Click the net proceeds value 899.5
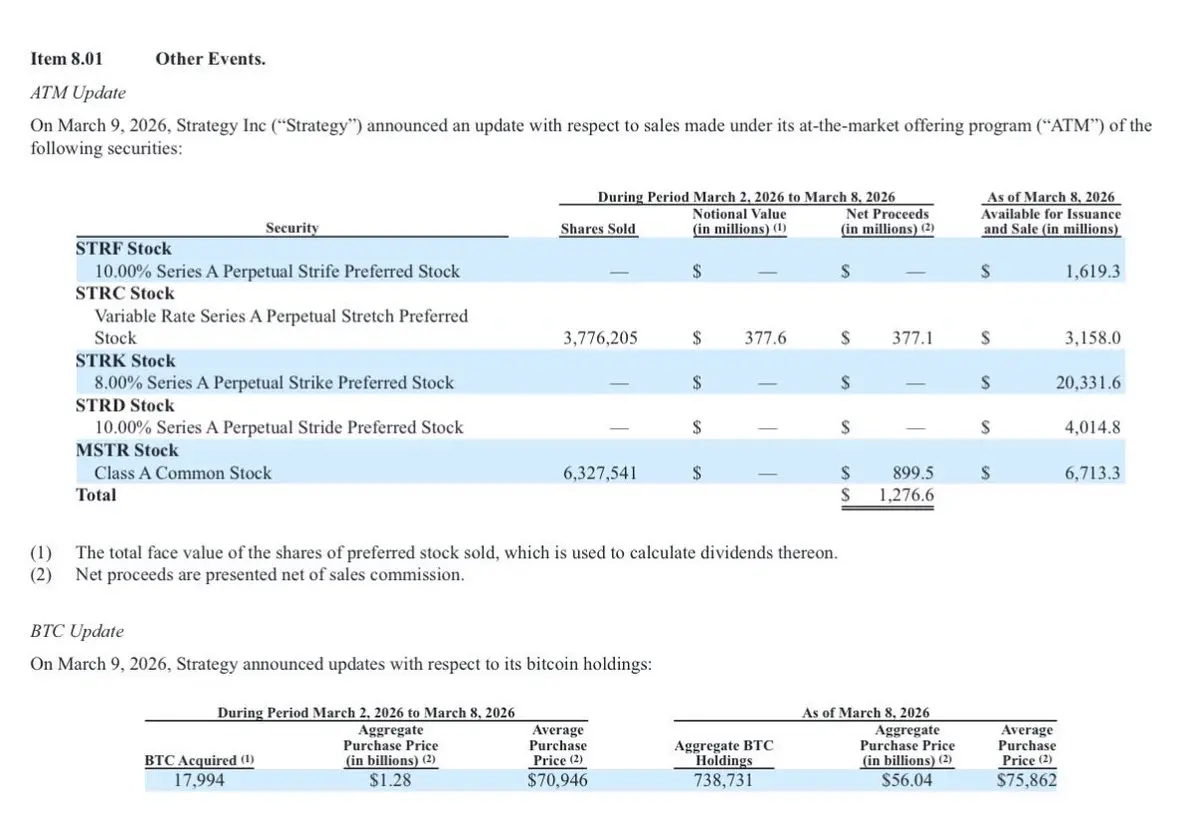Screen dimensions: 1200x817 tap(912, 473)
